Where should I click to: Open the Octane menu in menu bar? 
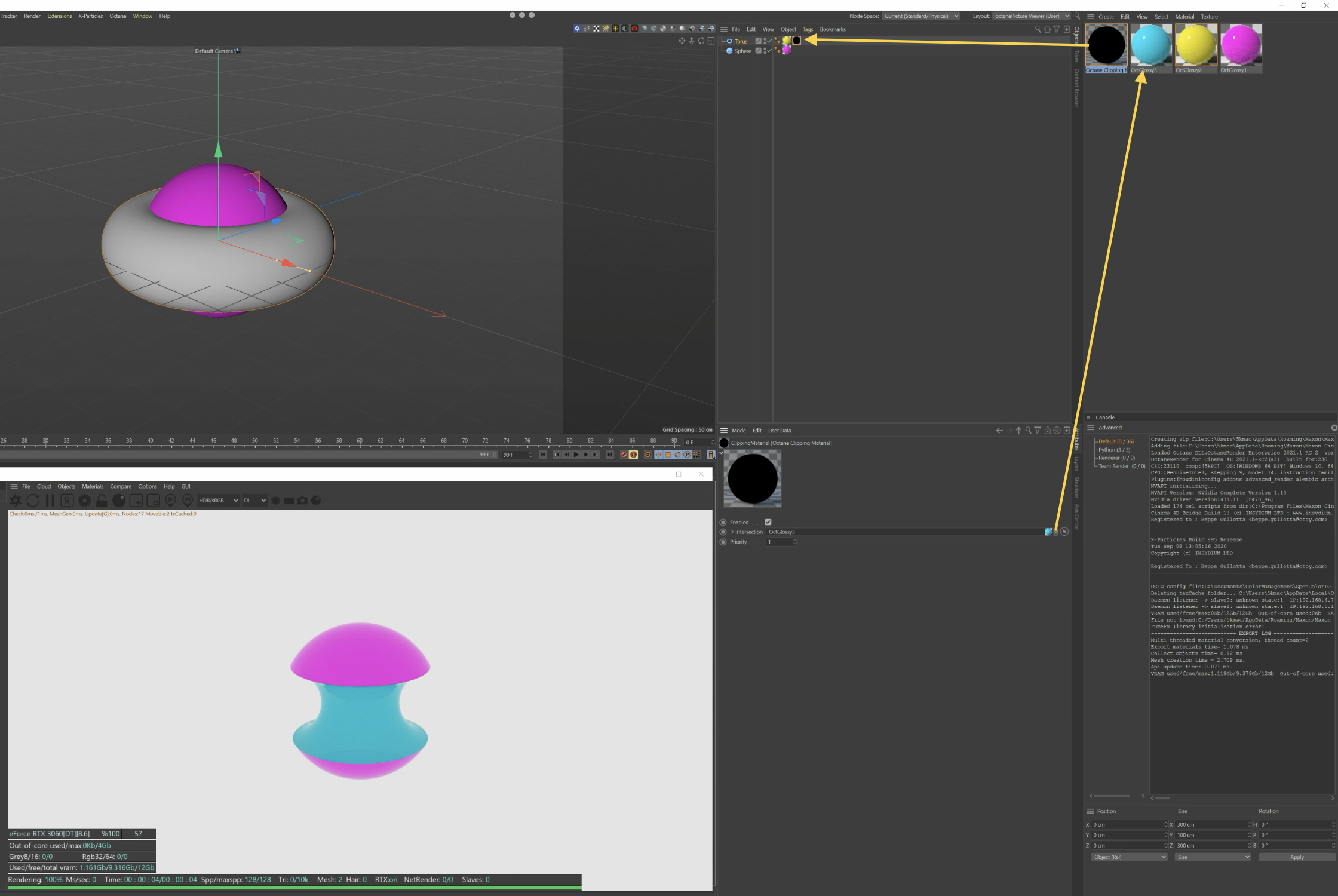pyautogui.click(x=118, y=16)
